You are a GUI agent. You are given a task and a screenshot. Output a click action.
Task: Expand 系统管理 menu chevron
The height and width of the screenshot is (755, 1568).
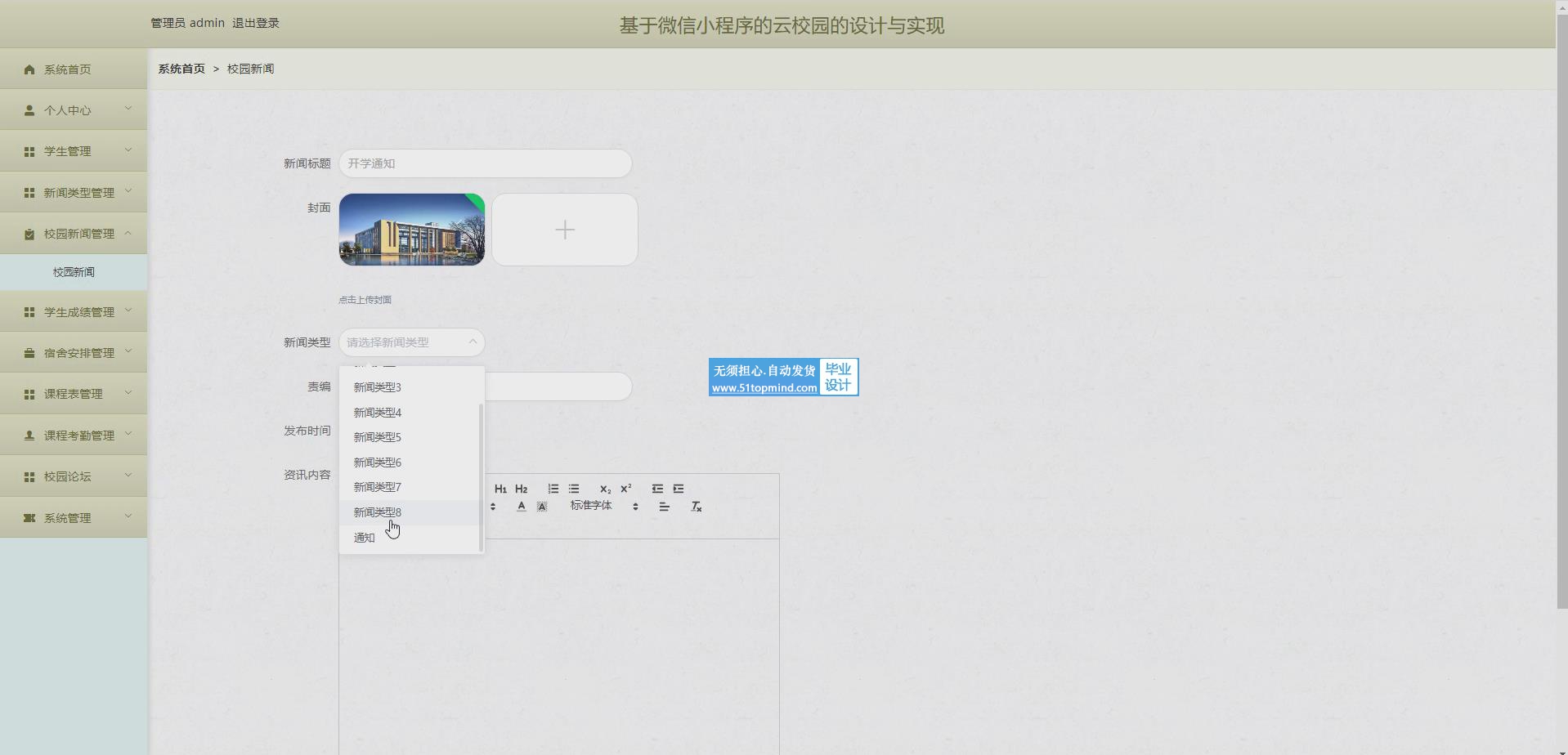pos(128,516)
